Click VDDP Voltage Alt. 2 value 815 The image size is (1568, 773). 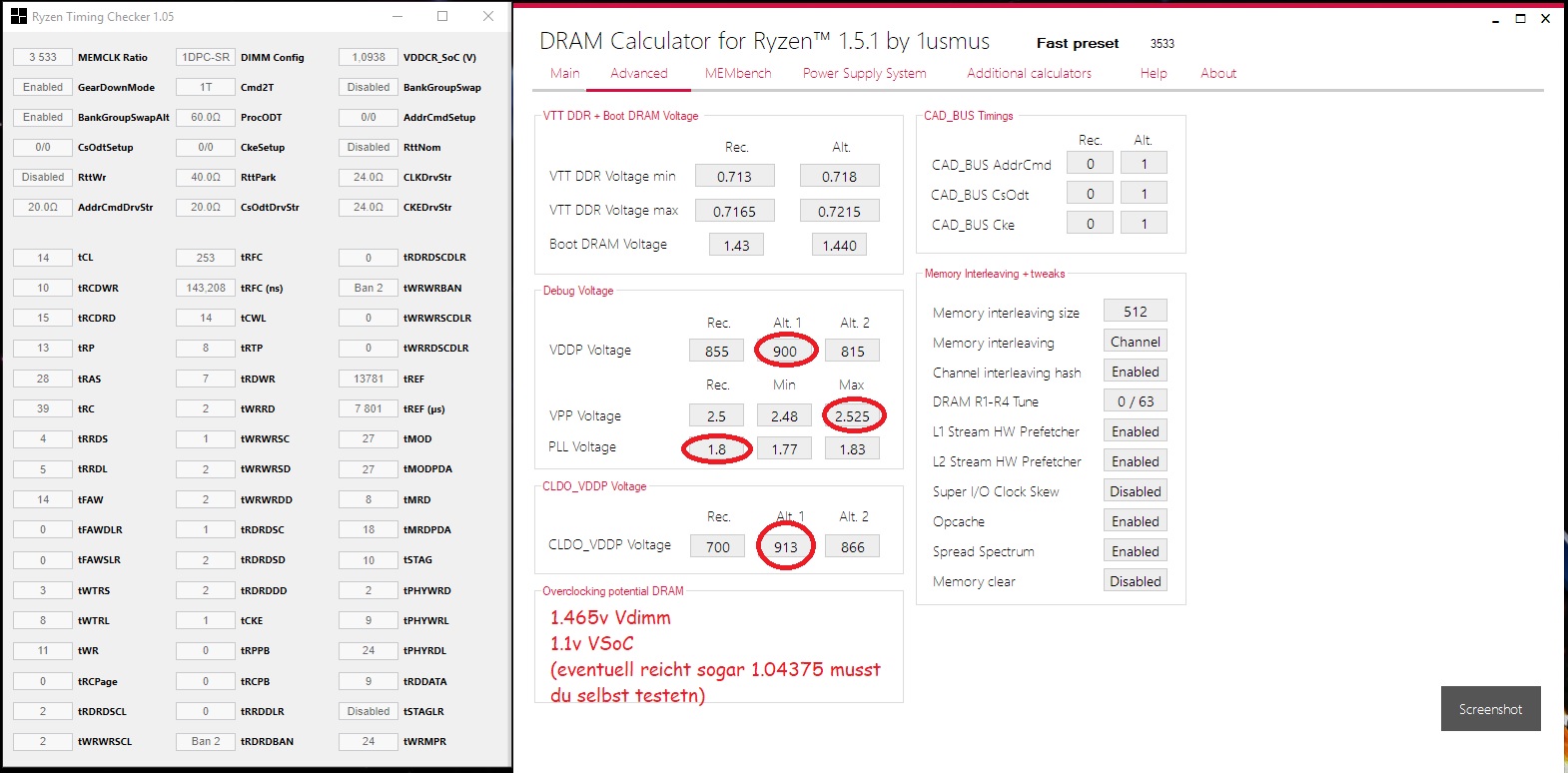click(x=853, y=352)
